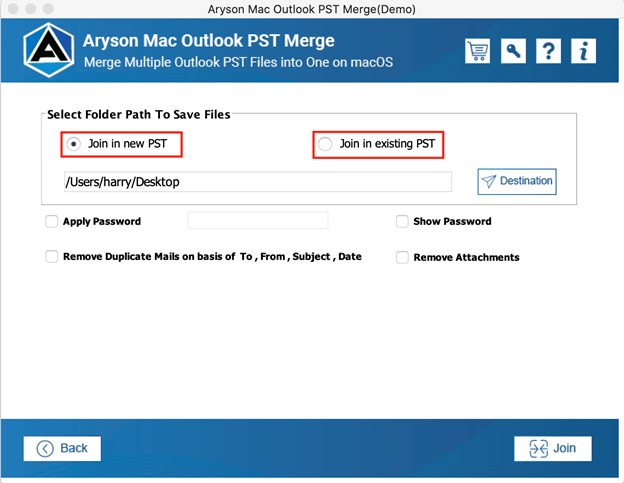The image size is (624, 483).
Task: Open help via question mark icon
Action: click(548, 51)
